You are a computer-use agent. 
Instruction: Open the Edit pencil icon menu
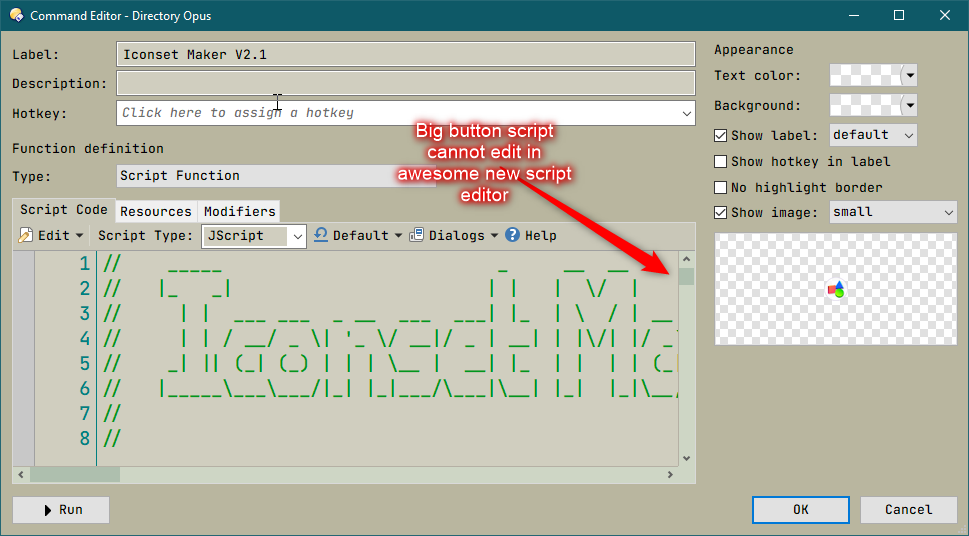pyautogui.click(x=25, y=236)
